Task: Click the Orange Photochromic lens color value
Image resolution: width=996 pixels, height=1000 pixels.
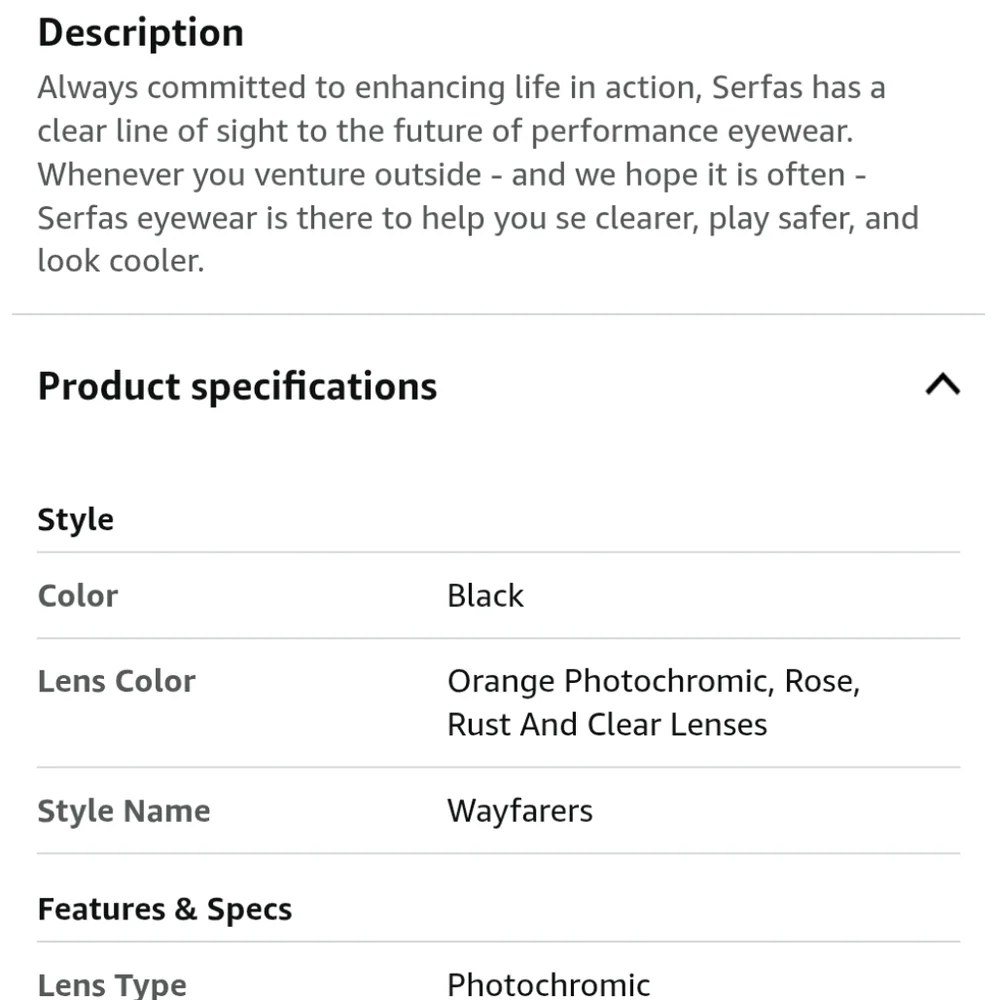Action: pyautogui.click(x=654, y=703)
